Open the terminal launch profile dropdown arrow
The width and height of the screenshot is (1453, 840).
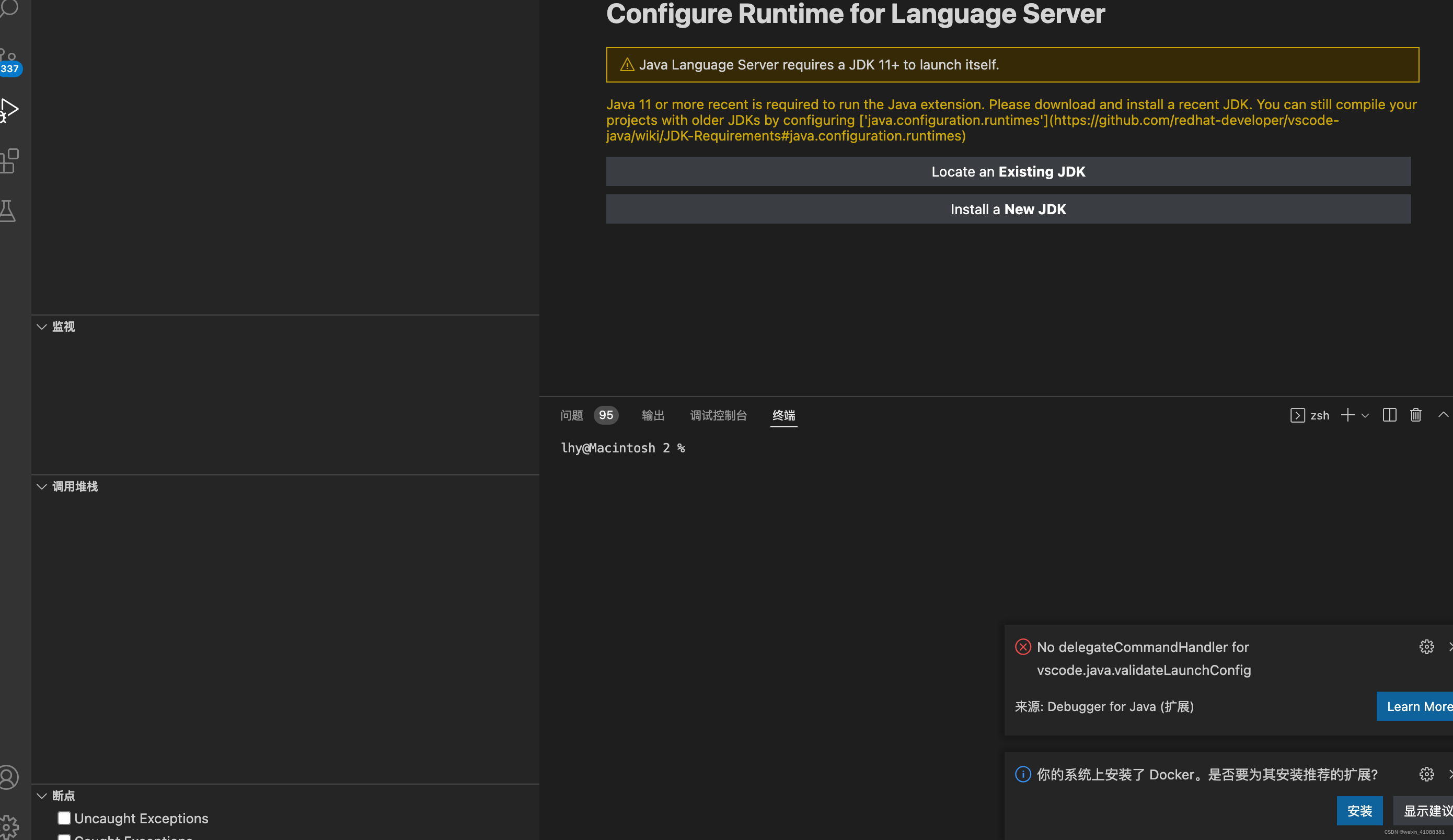click(x=1365, y=415)
